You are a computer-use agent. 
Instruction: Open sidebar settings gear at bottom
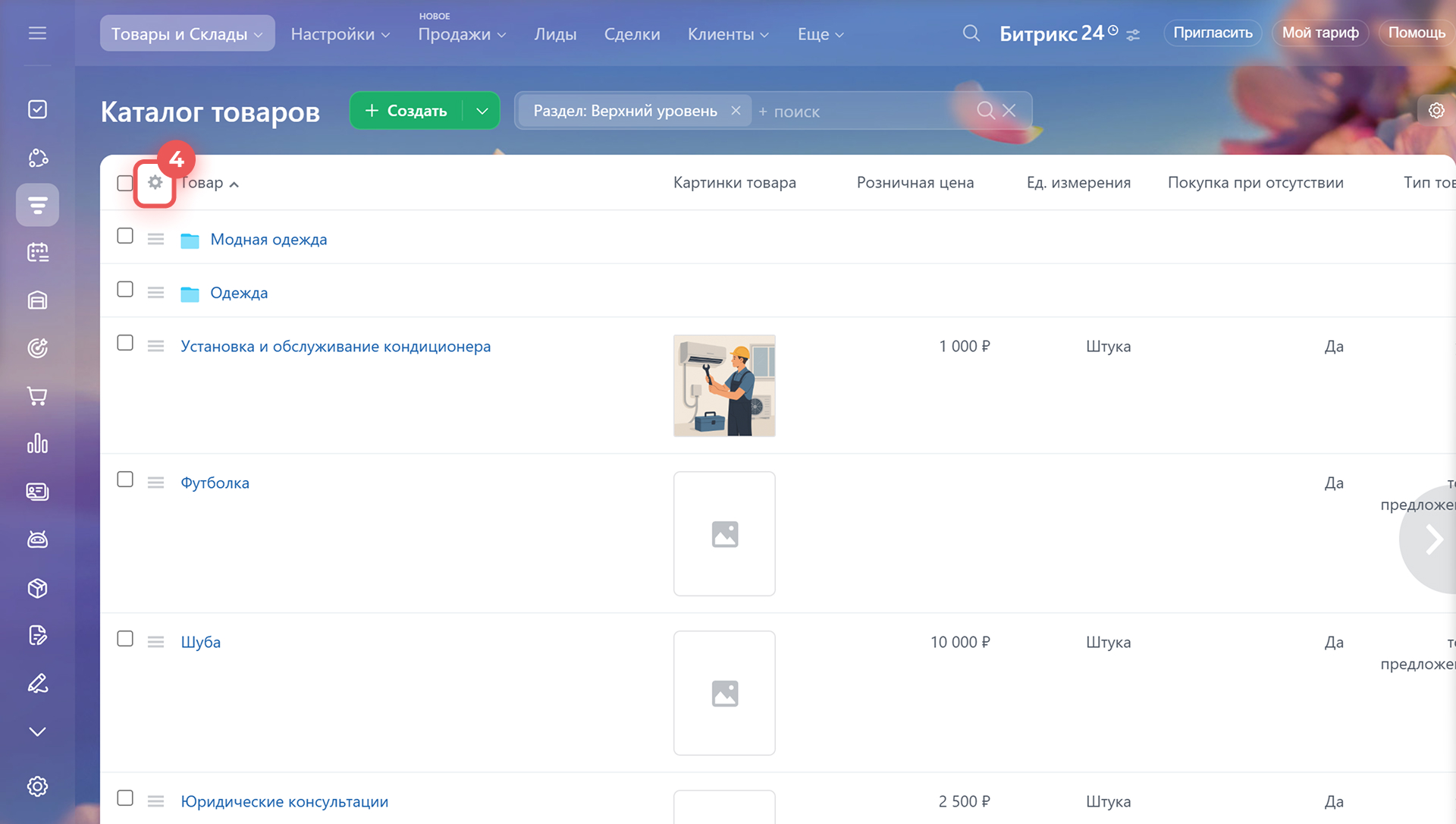coord(37,786)
